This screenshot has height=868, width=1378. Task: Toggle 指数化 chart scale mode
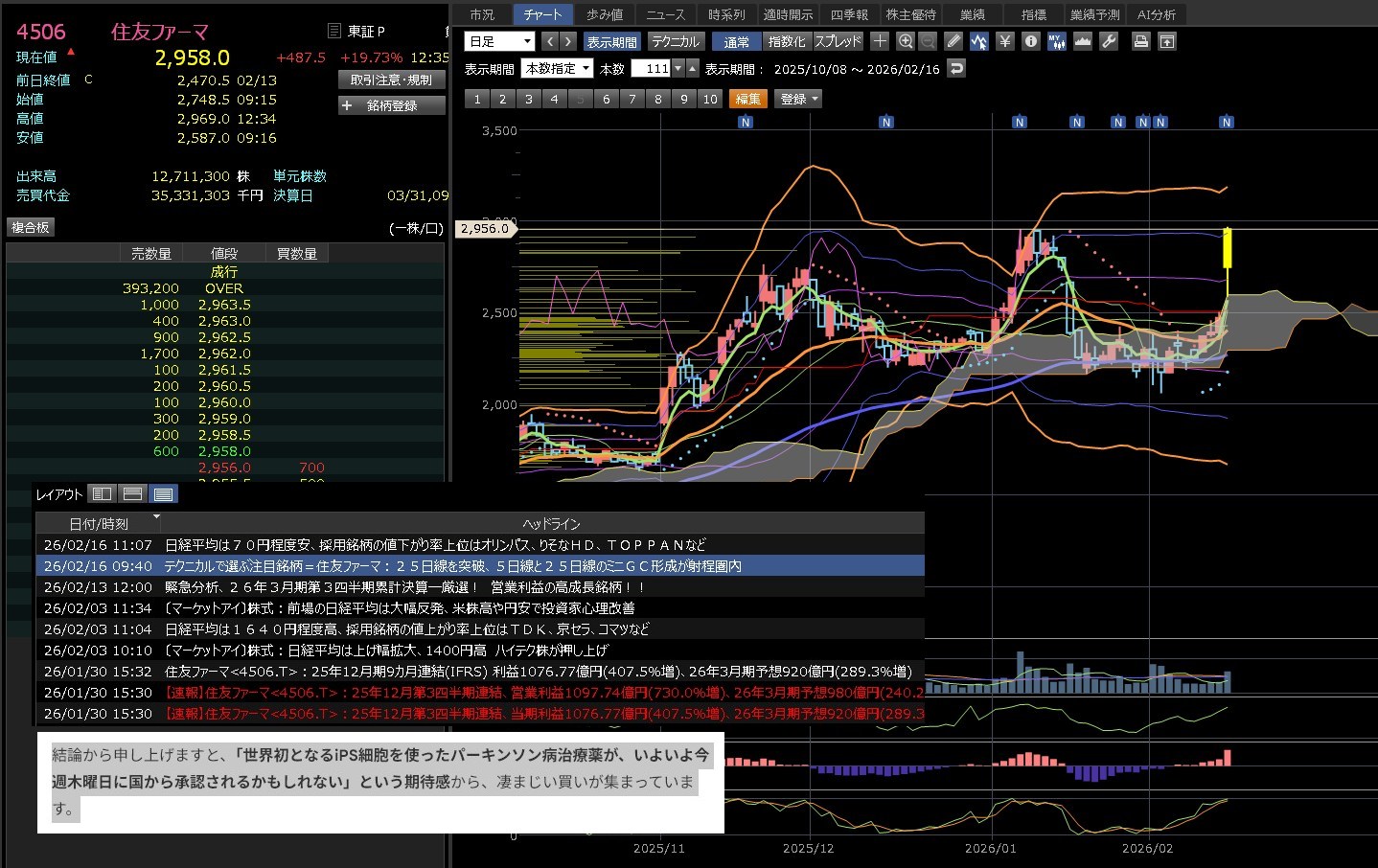787,41
